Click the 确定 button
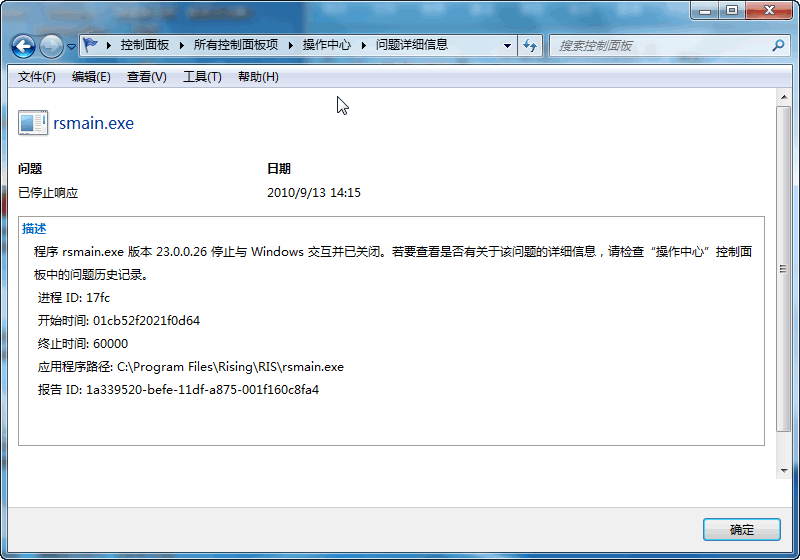The height and width of the screenshot is (560, 800). coord(742,530)
